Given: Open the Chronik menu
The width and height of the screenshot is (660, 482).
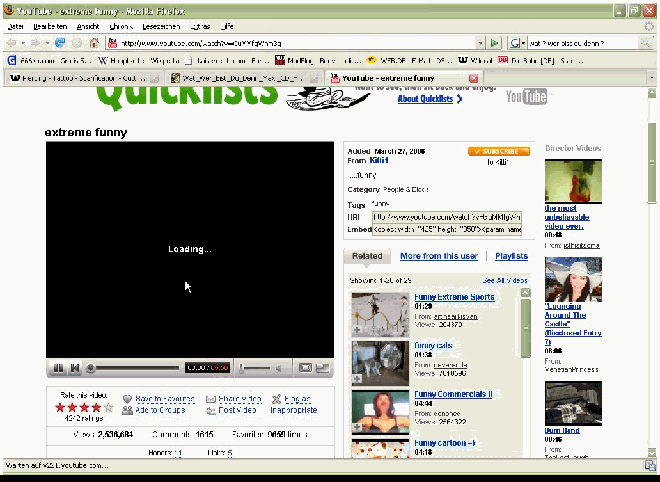Looking at the screenshot, I should (121, 26).
